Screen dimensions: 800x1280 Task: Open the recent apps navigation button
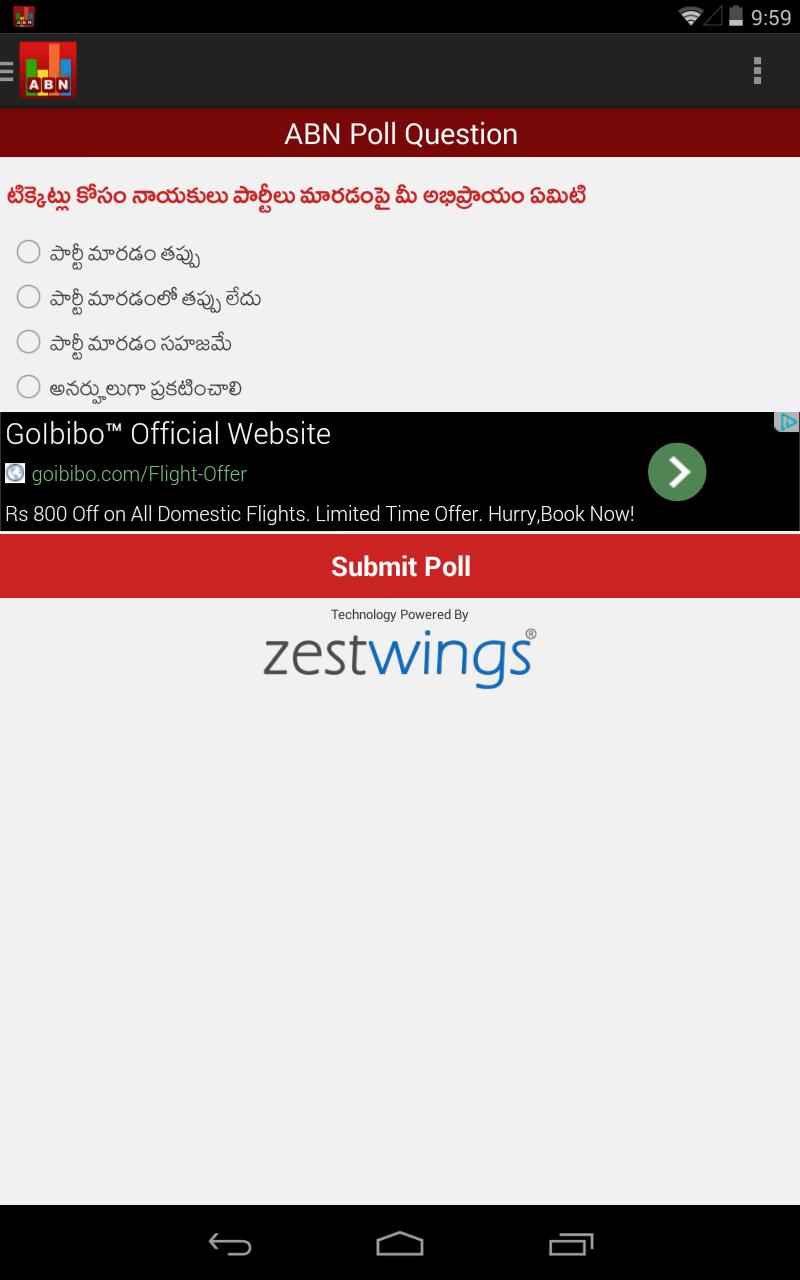[571, 1244]
